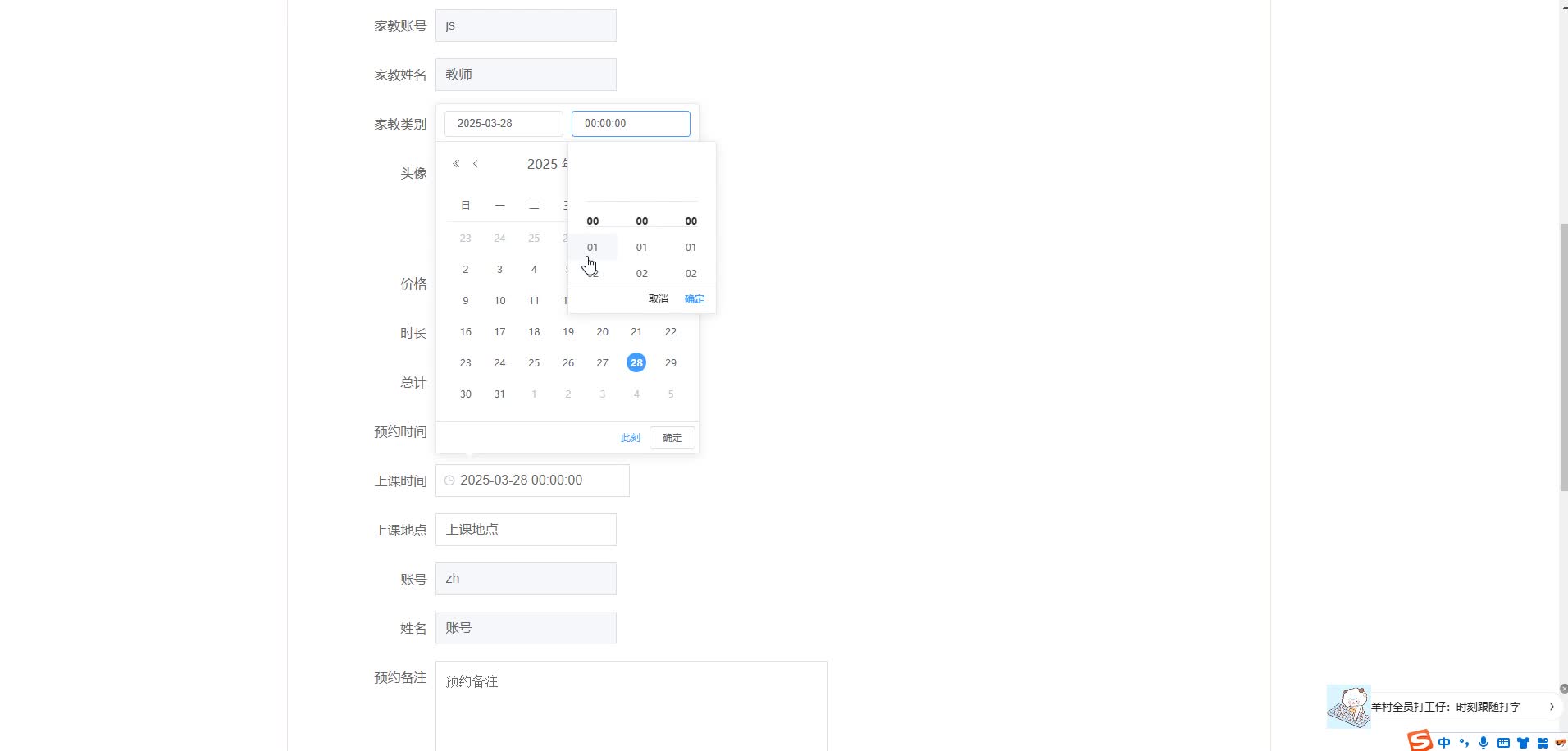Select the highlighted date 28 again
This screenshot has width=1568, height=751.
tap(636, 362)
